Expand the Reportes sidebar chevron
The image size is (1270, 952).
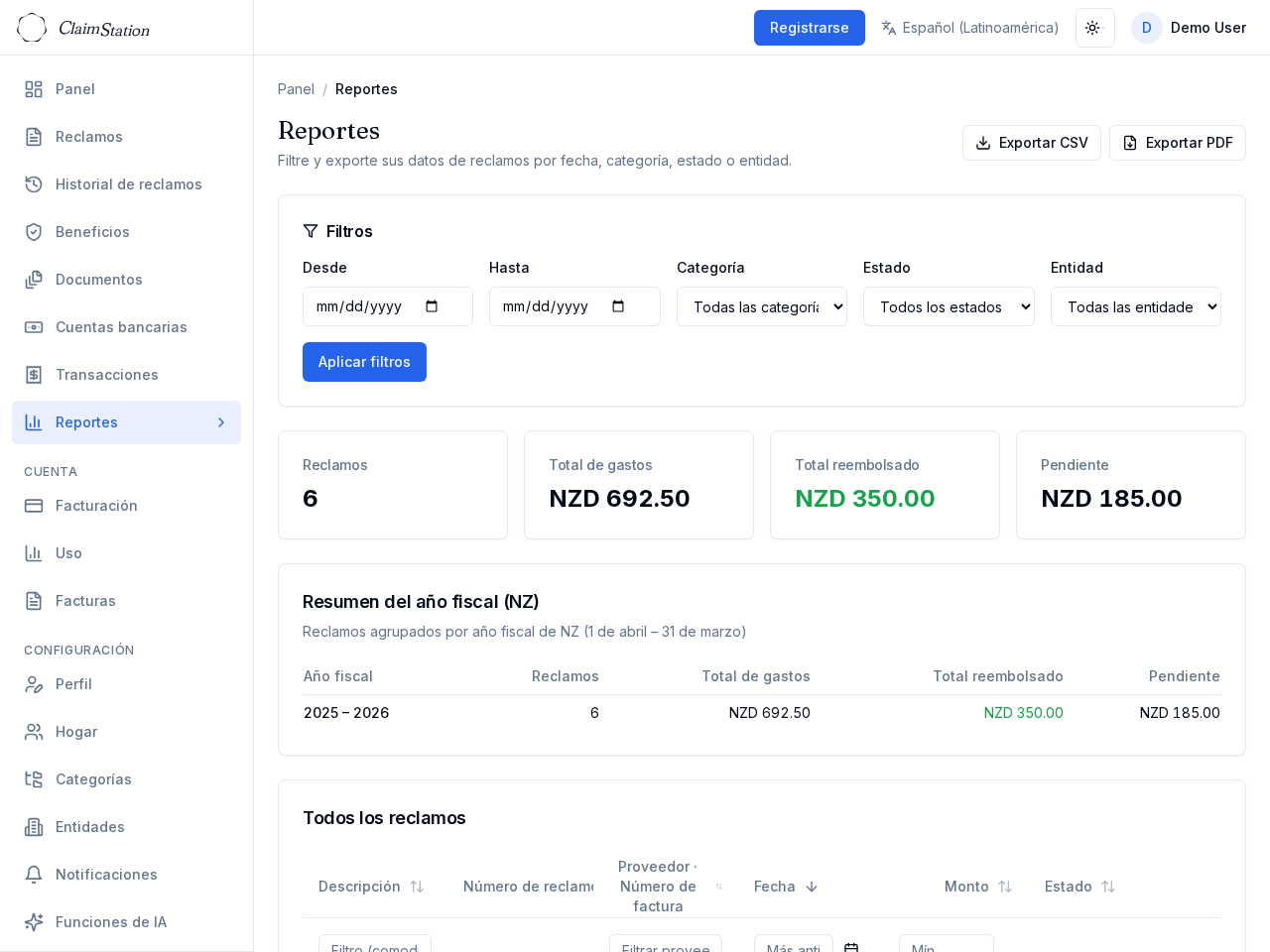[x=221, y=422]
